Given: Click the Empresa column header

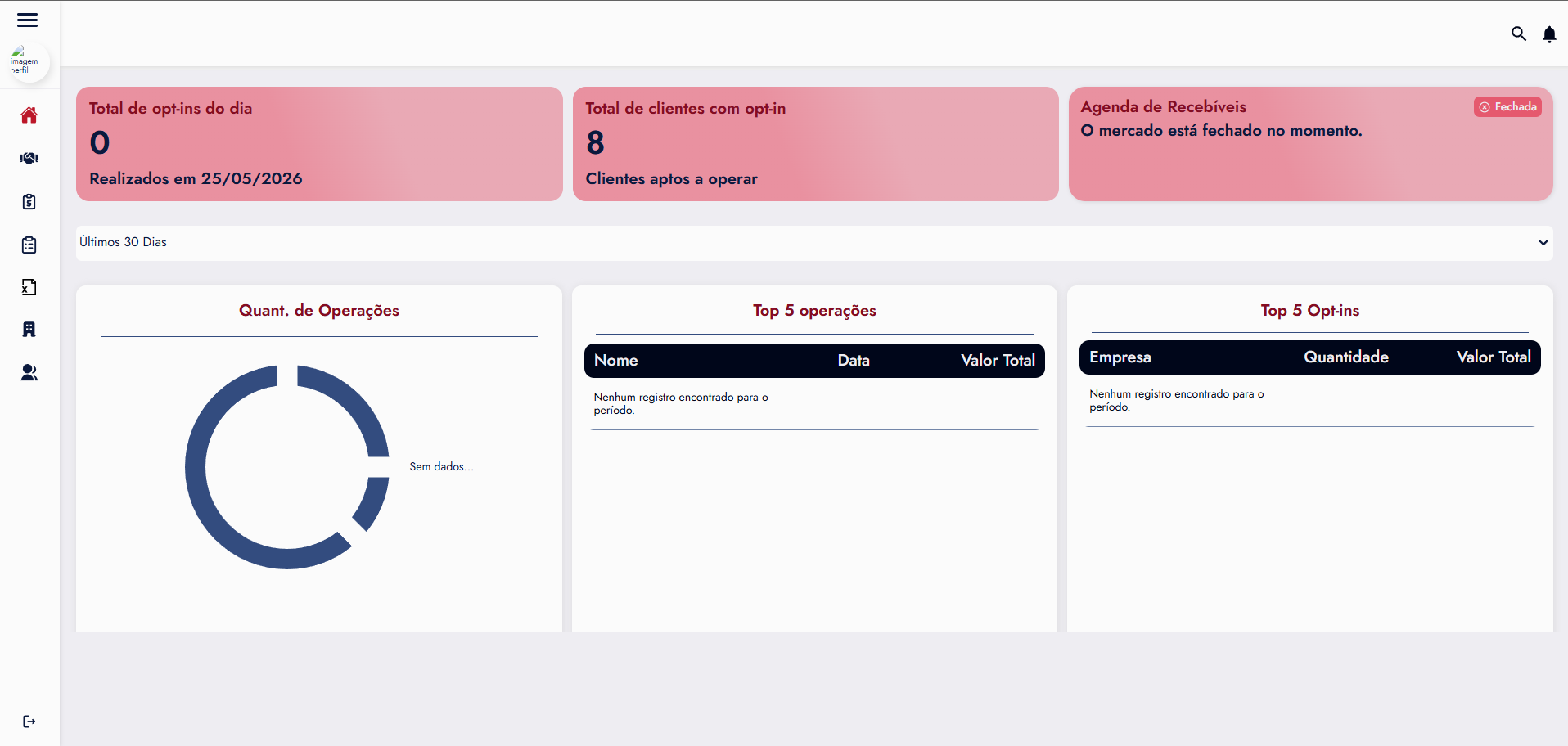Looking at the screenshot, I should click(x=1120, y=357).
